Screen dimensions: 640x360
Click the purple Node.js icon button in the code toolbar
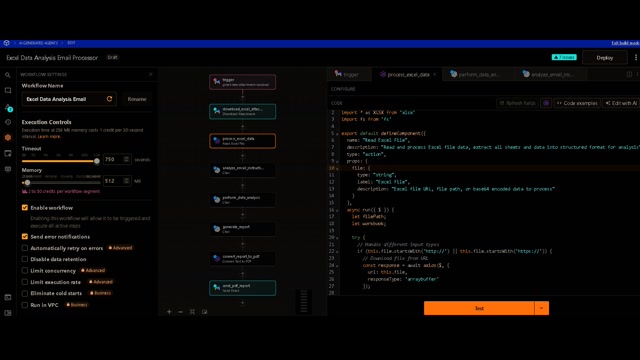pyautogui.click(x=546, y=103)
